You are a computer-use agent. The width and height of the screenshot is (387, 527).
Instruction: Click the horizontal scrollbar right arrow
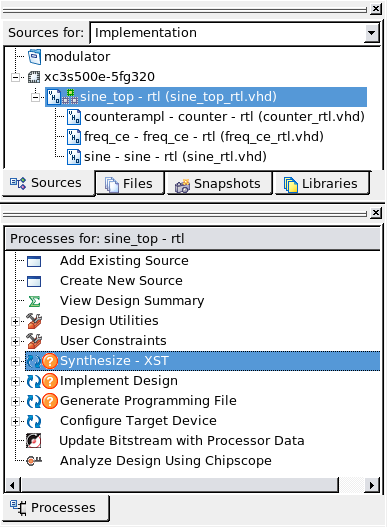(372, 485)
